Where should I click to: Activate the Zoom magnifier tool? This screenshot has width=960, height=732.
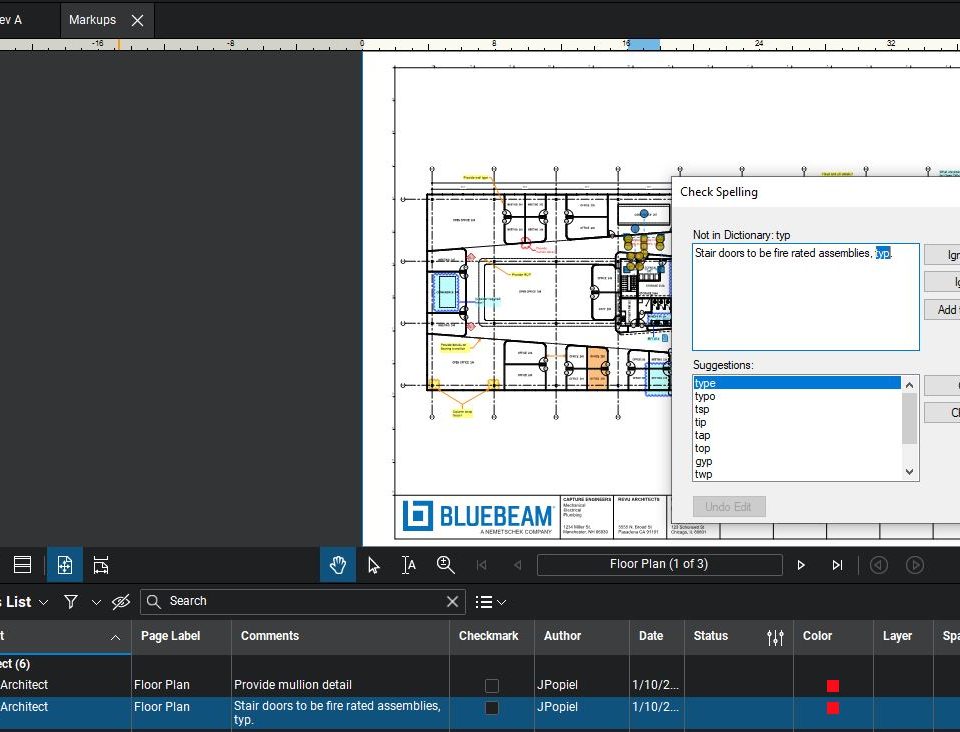(445, 565)
